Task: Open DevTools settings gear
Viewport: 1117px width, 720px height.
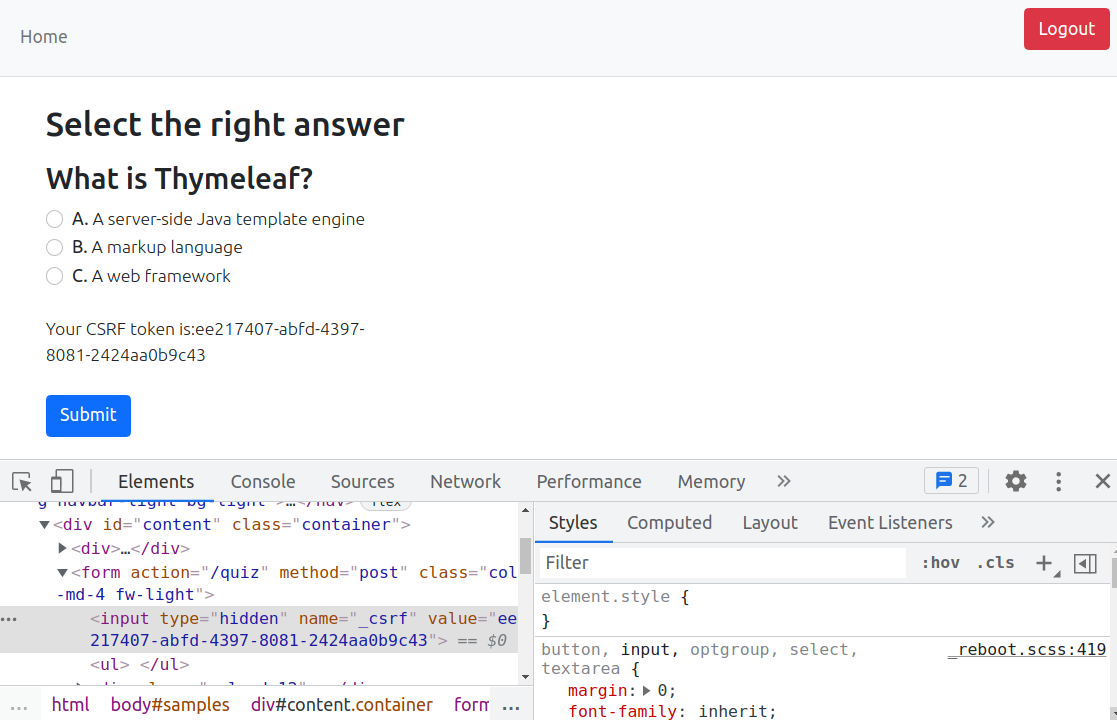Action: [x=1015, y=481]
